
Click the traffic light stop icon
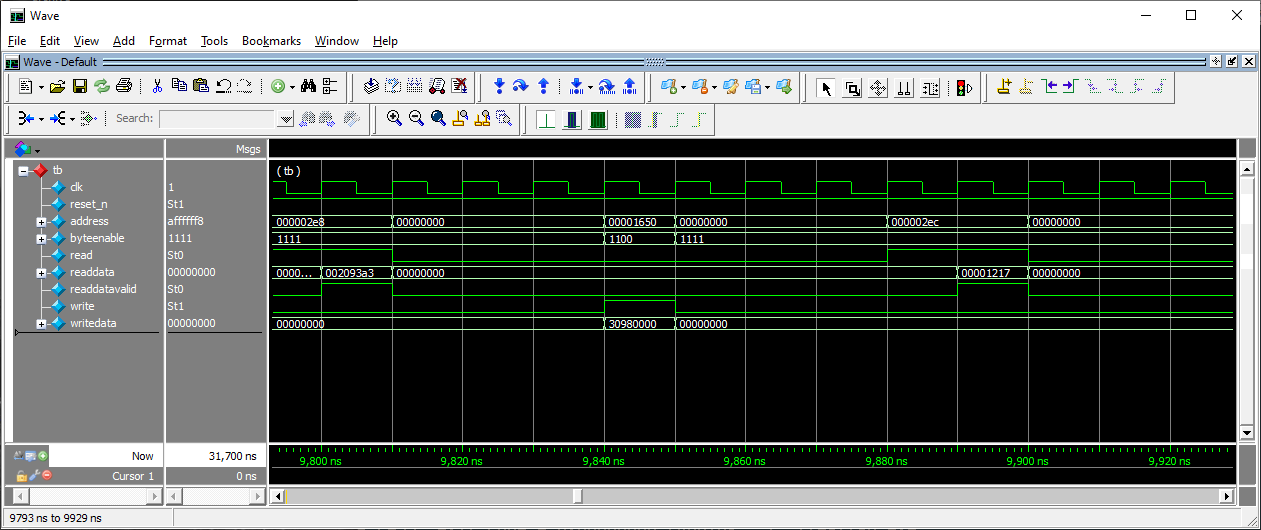[964, 87]
